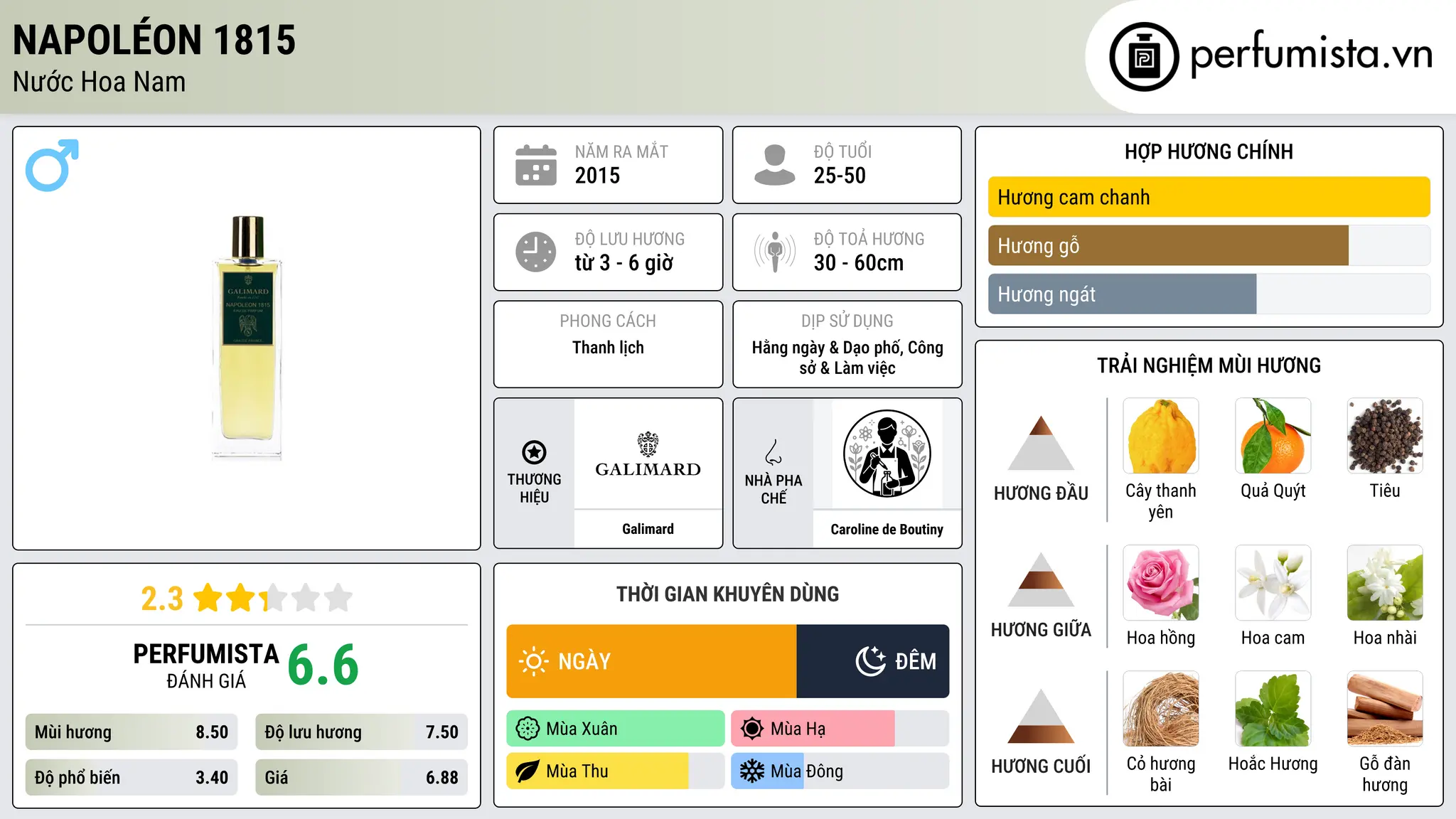Click the NAPOLÉON 1815 title
This screenshot has width=1456, height=819.
pyautogui.click(x=154, y=39)
